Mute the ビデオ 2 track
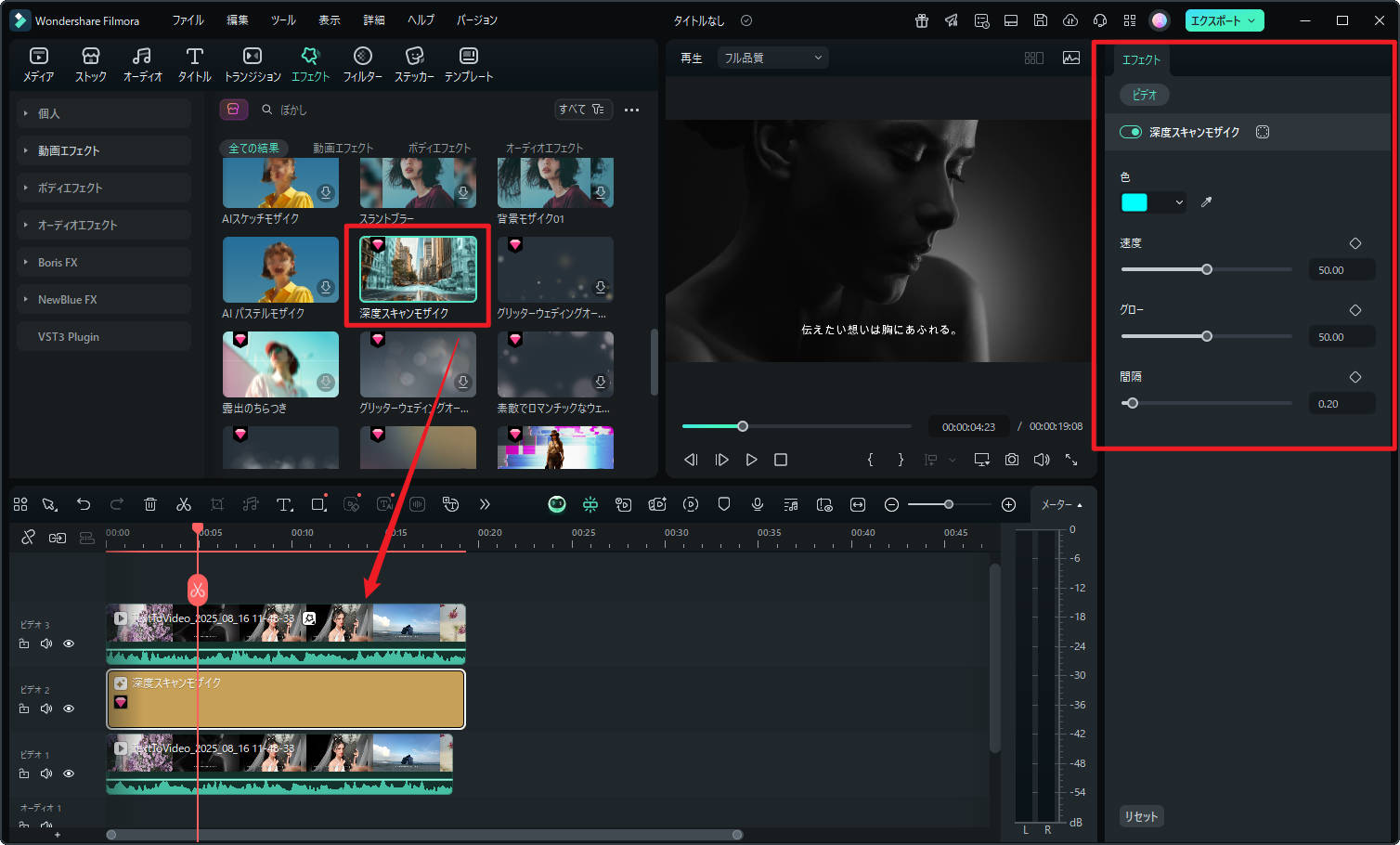Screen dimensions: 1400x845 (x=46, y=708)
